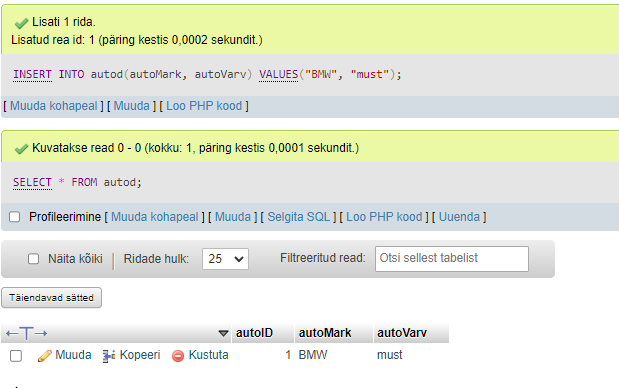The image size is (619, 388).
Task: Click the pencil Muuda icon in row
Action: click(44, 356)
